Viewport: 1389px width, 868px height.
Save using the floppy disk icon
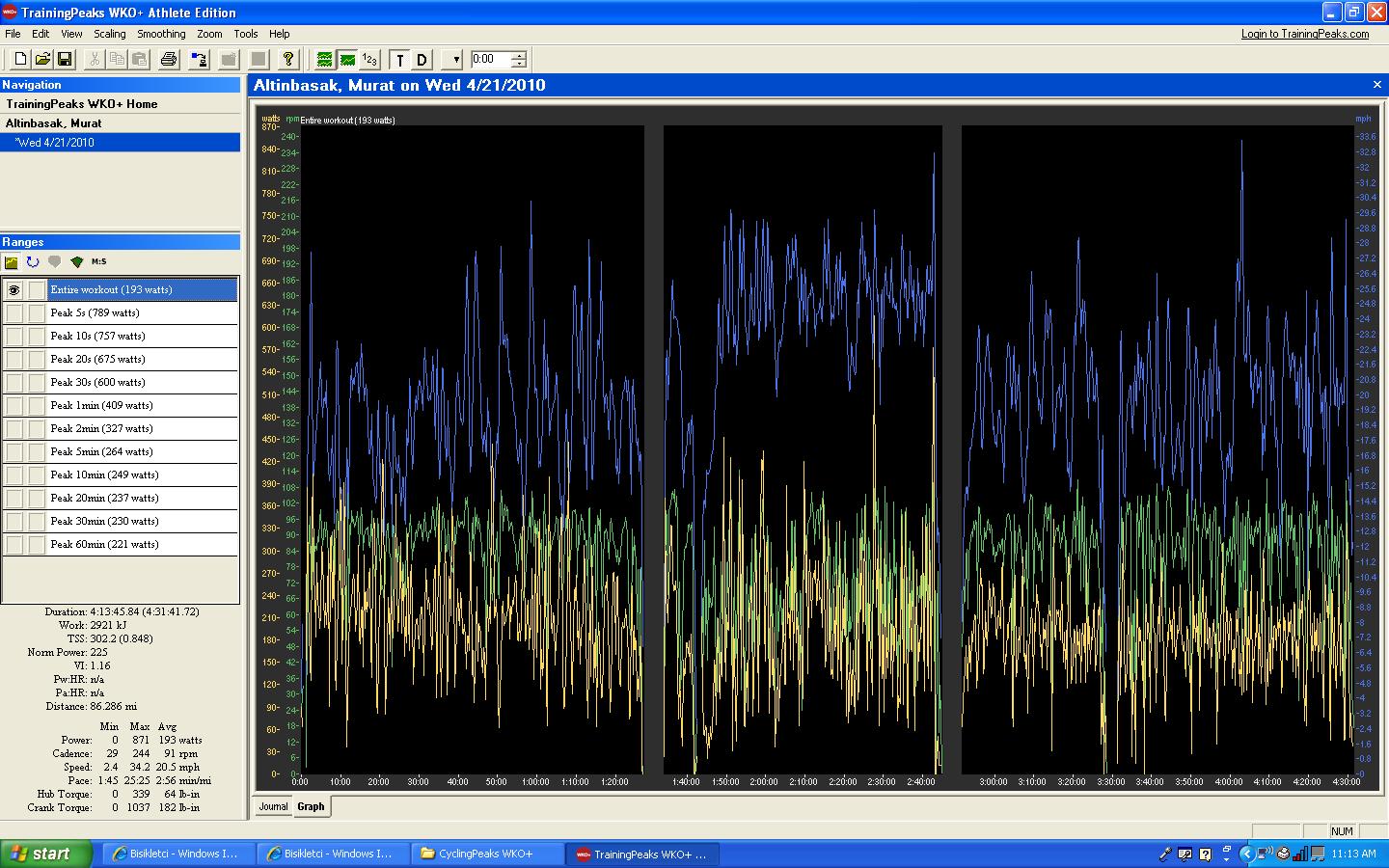coord(65,60)
